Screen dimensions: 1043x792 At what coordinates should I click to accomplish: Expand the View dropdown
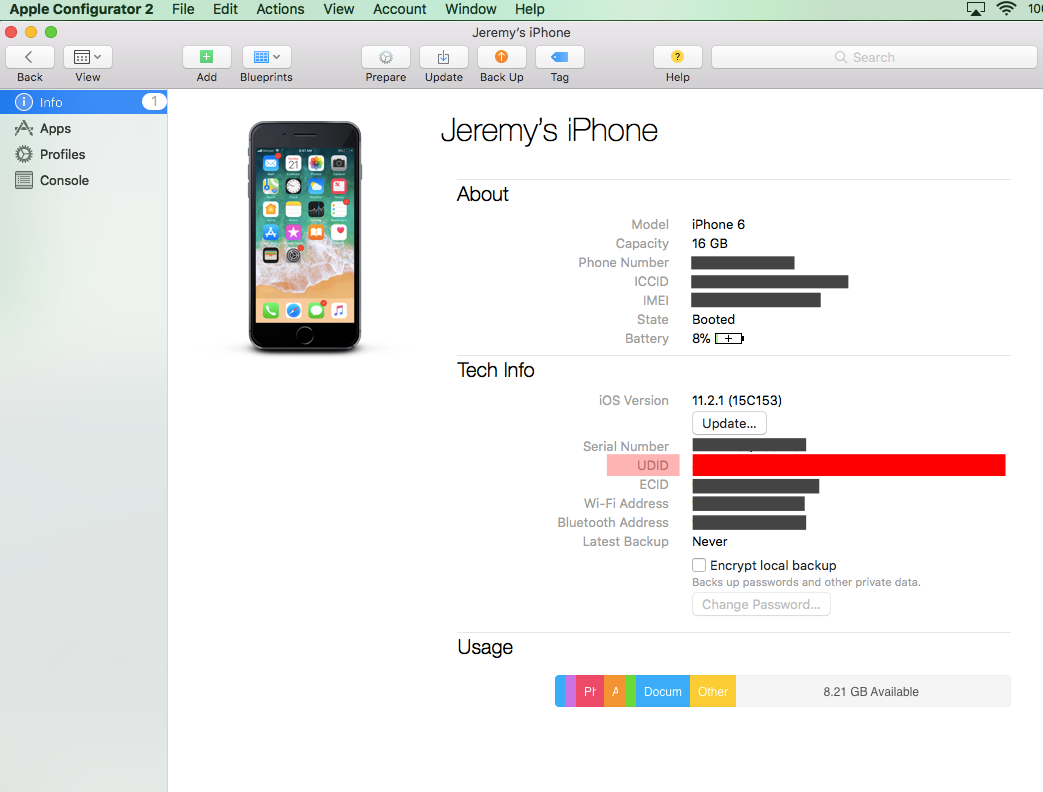[x=88, y=57]
